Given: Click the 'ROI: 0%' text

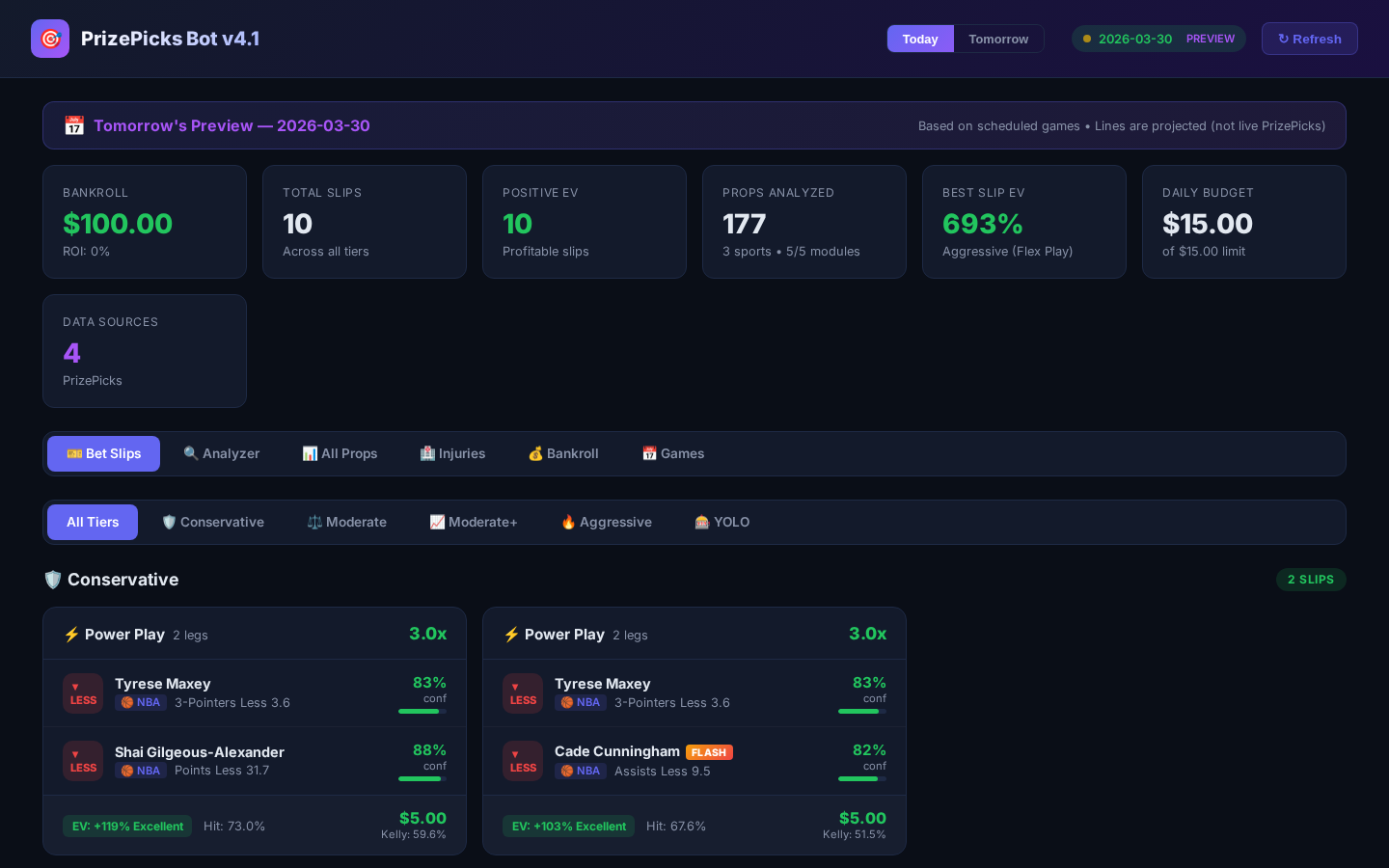Looking at the screenshot, I should (x=87, y=252).
